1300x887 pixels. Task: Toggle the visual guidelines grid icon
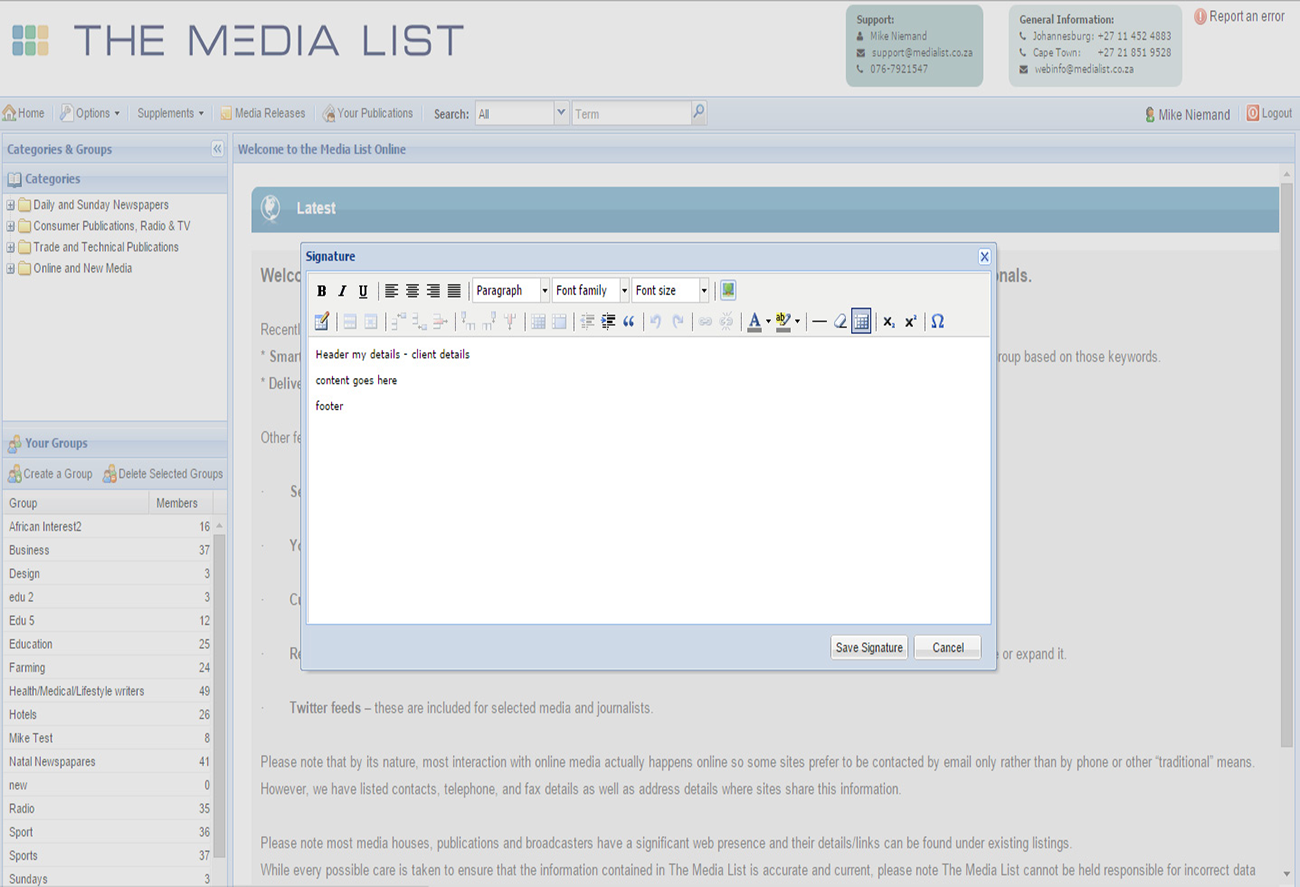(861, 321)
